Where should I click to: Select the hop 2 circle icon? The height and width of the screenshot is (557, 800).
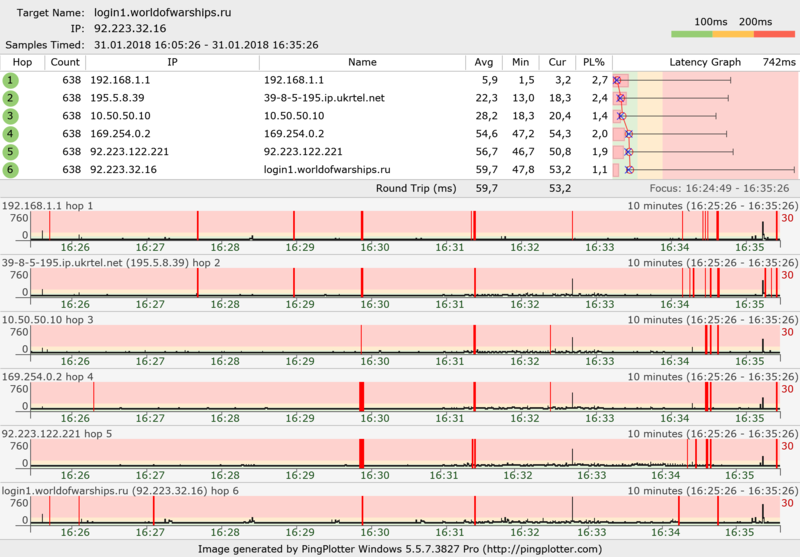(x=10, y=98)
